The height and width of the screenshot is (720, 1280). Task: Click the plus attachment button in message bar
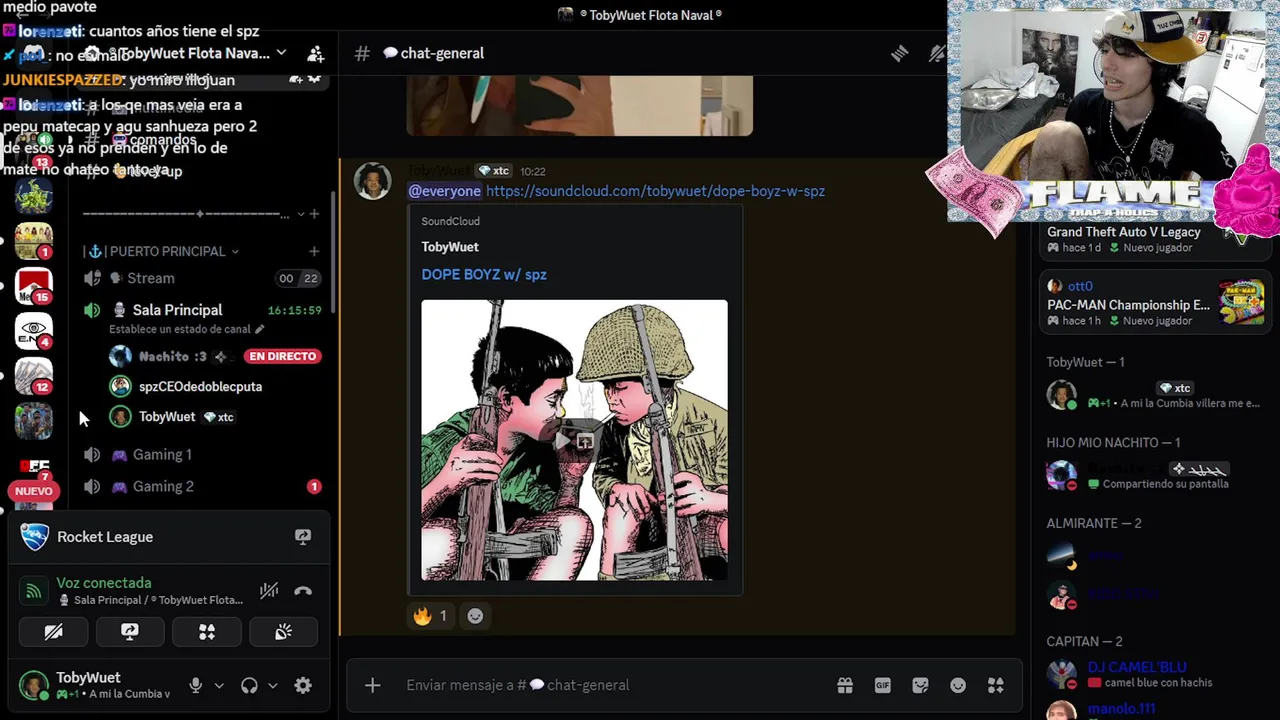tap(372, 685)
